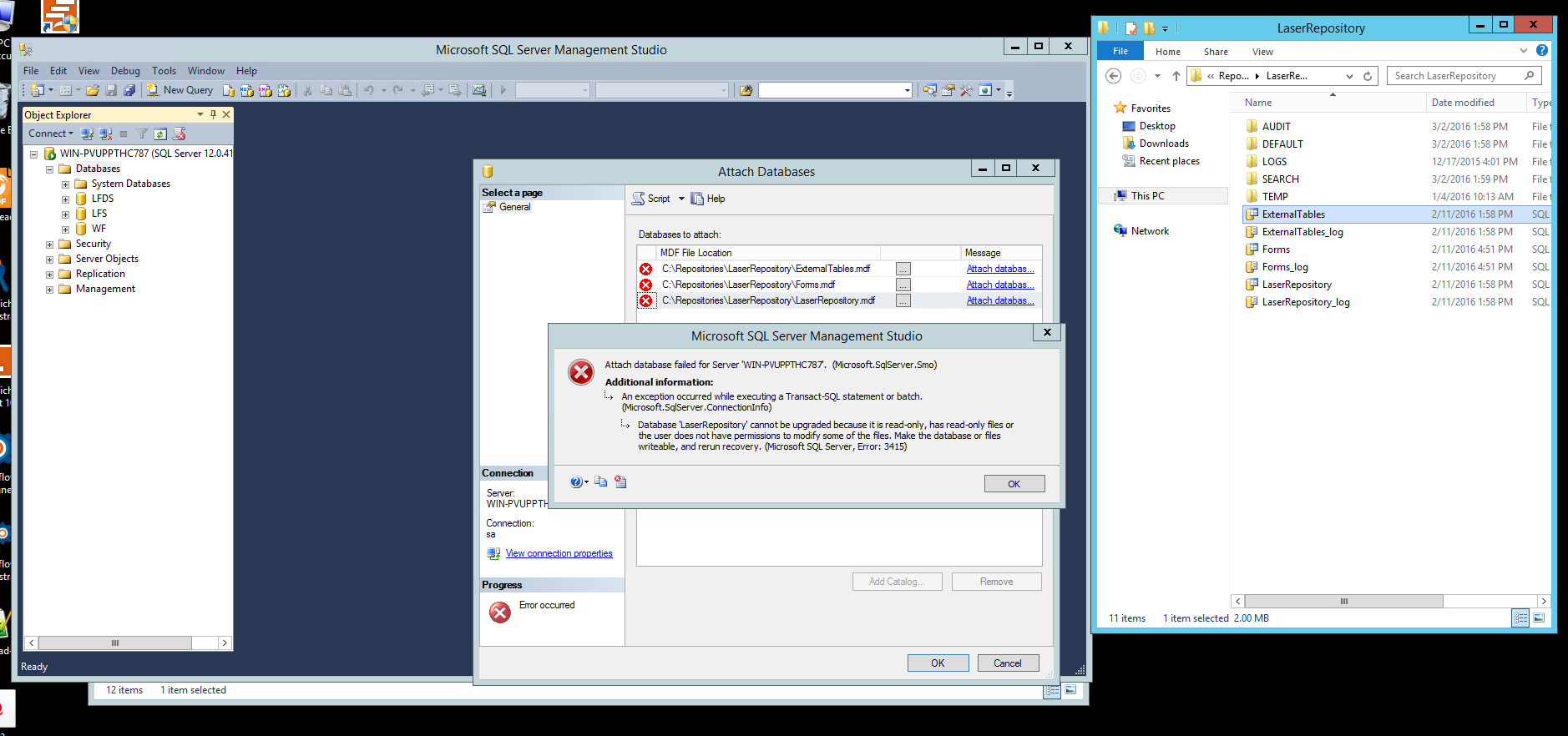The width and height of the screenshot is (1568, 736).
Task: Open an Analysis Services XMLA Query
Action: [x=284, y=90]
